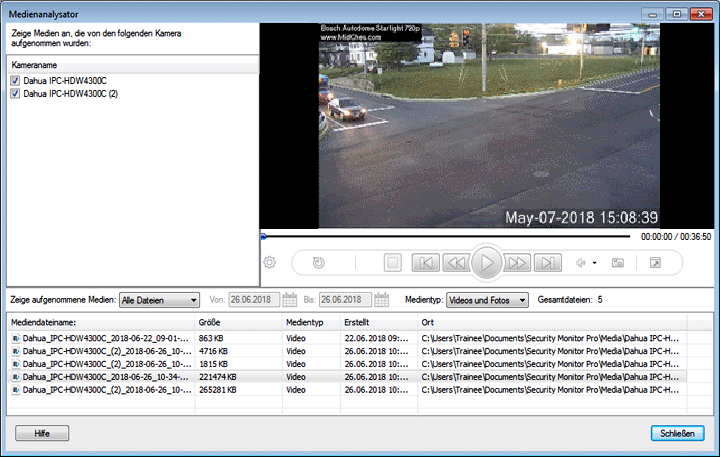Image resolution: width=720 pixels, height=457 pixels.
Task: Skip to the next media file
Action: pyautogui.click(x=547, y=263)
